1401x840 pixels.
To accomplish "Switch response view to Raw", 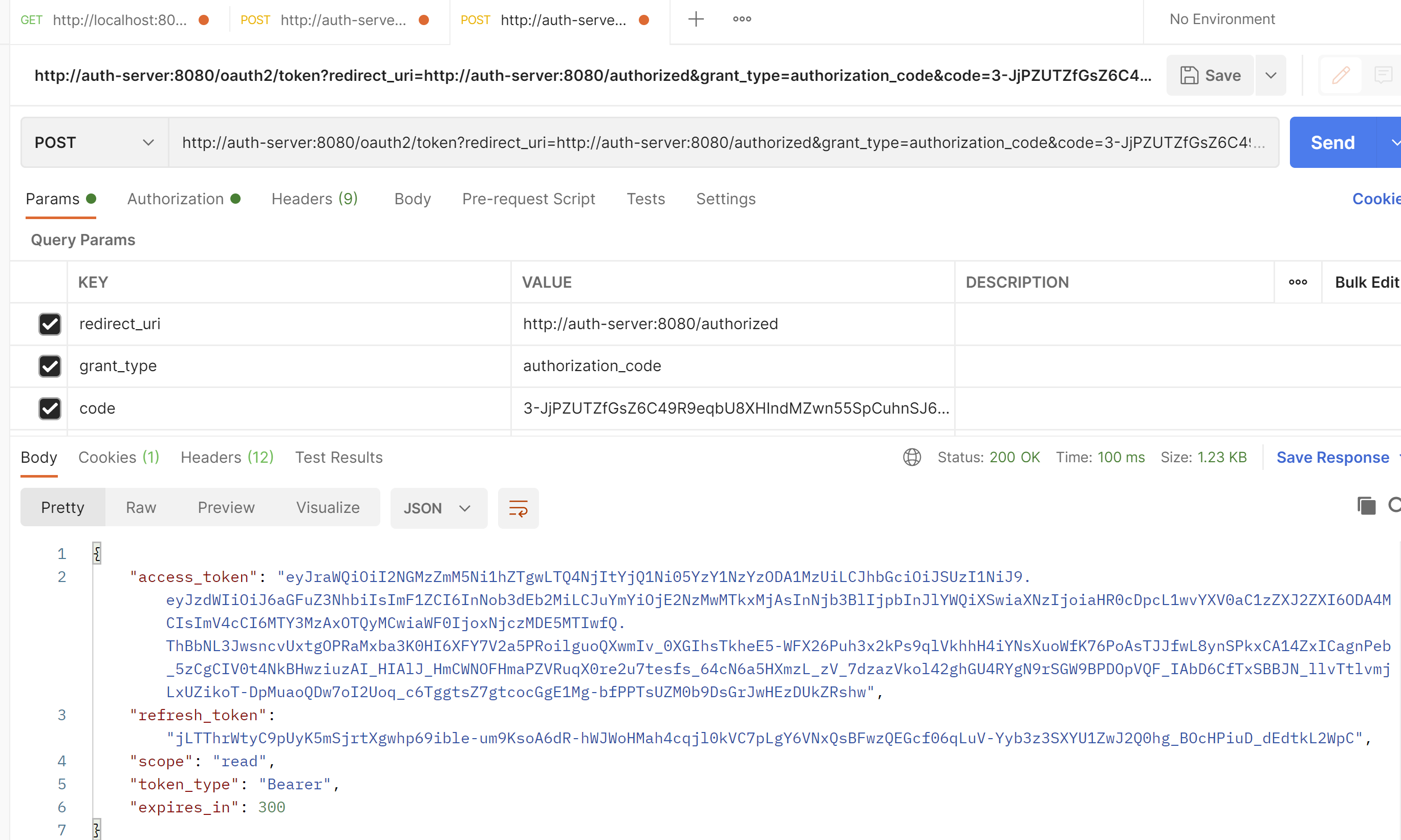I will pyautogui.click(x=140, y=508).
